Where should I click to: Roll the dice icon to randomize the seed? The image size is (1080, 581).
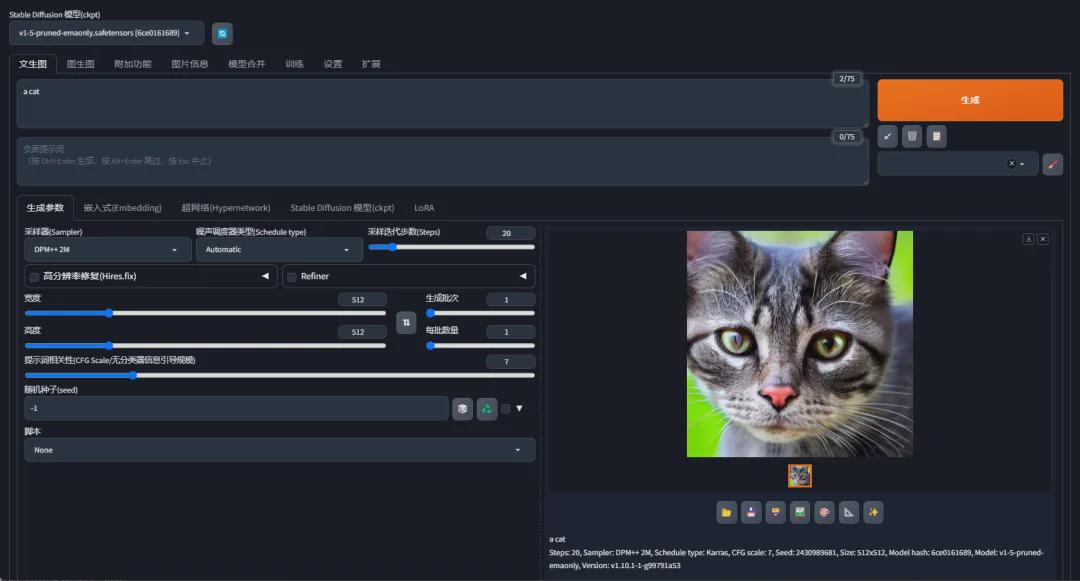(462, 408)
